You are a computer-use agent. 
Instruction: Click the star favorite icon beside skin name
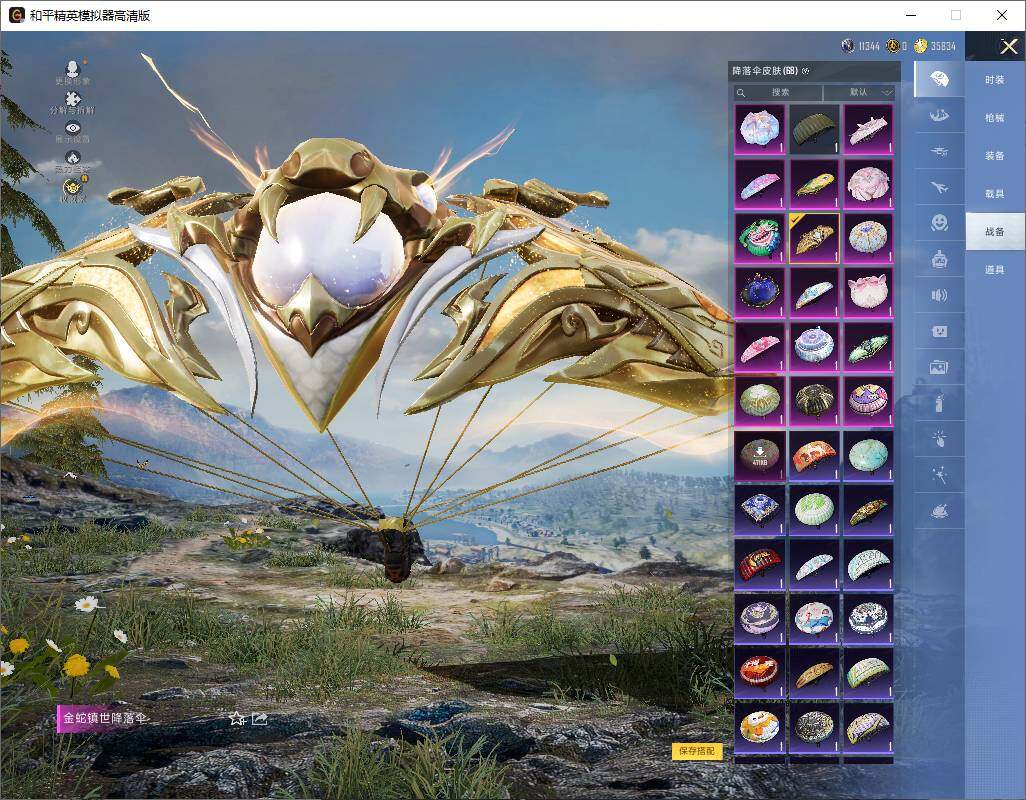point(237,719)
